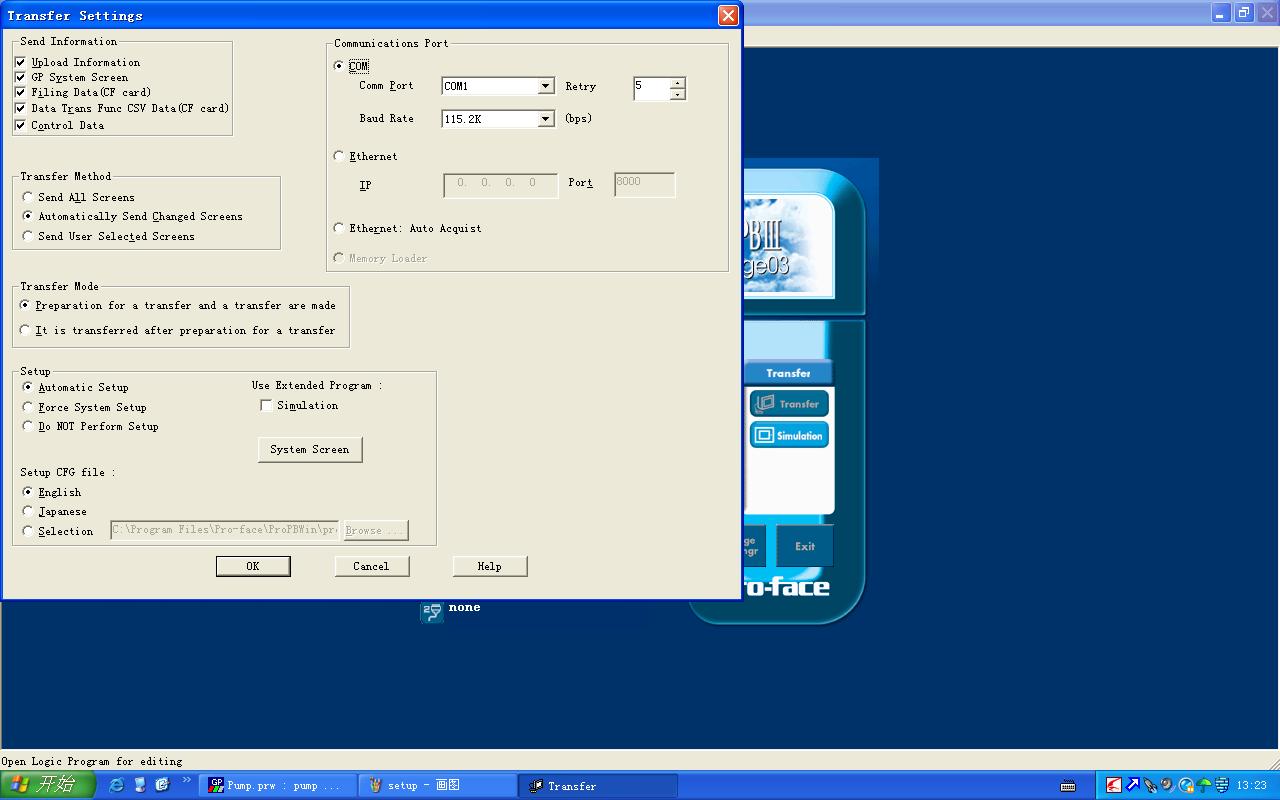Viewport: 1280px width, 800px height.
Task: Click the Retry value input field
Action: [x=651, y=88]
